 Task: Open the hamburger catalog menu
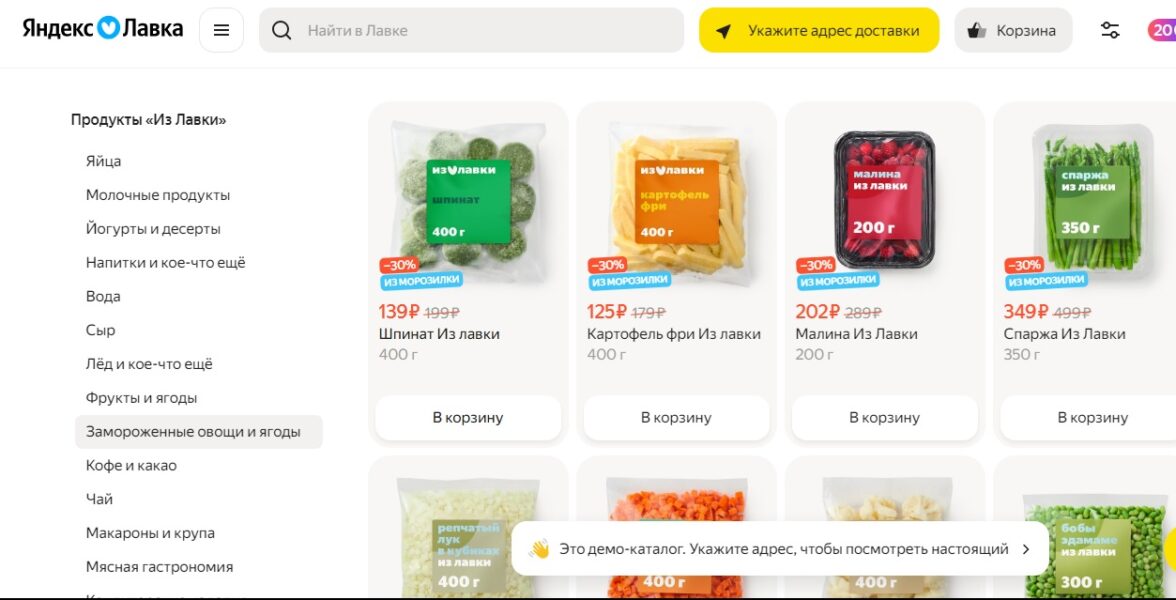(221, 30)
